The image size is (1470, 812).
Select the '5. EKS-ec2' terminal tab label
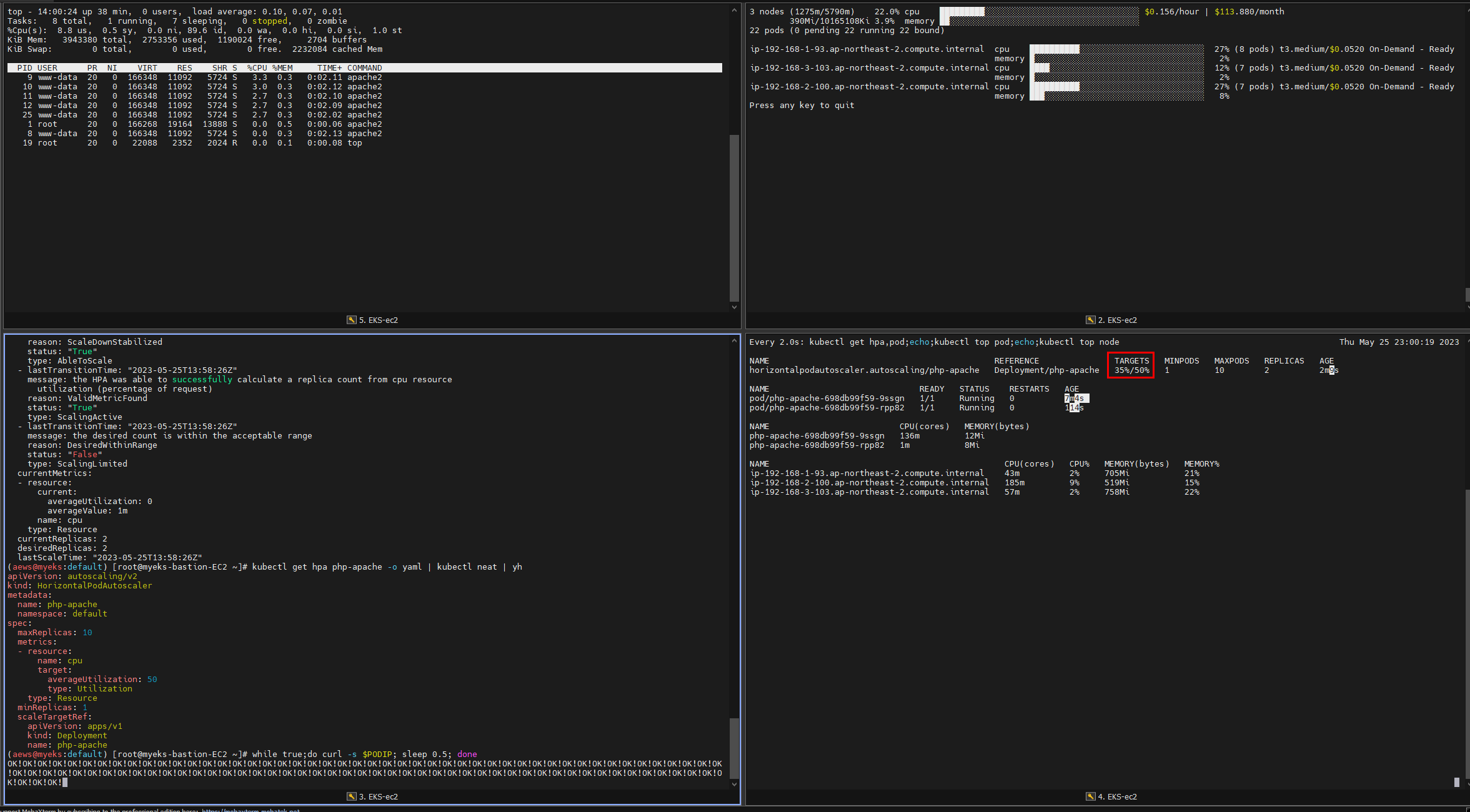tap(379, 320)
